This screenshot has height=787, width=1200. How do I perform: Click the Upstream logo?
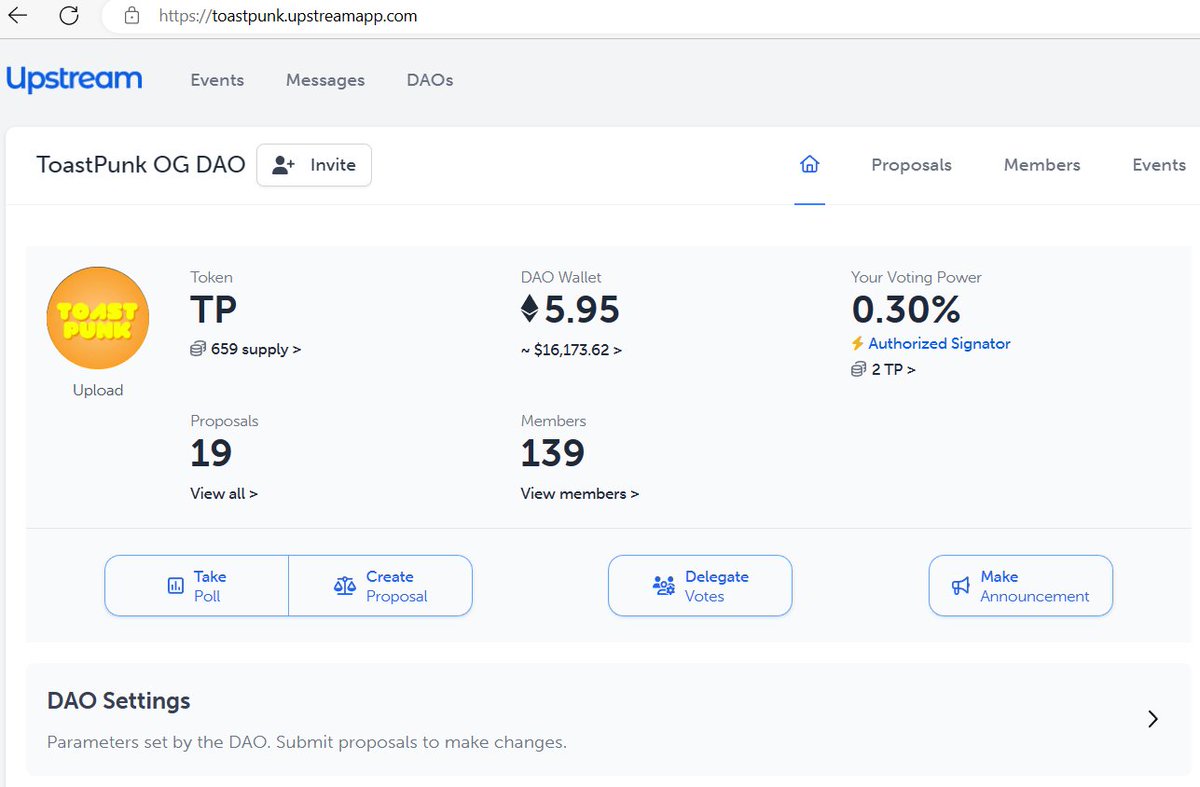pos(74,79)
